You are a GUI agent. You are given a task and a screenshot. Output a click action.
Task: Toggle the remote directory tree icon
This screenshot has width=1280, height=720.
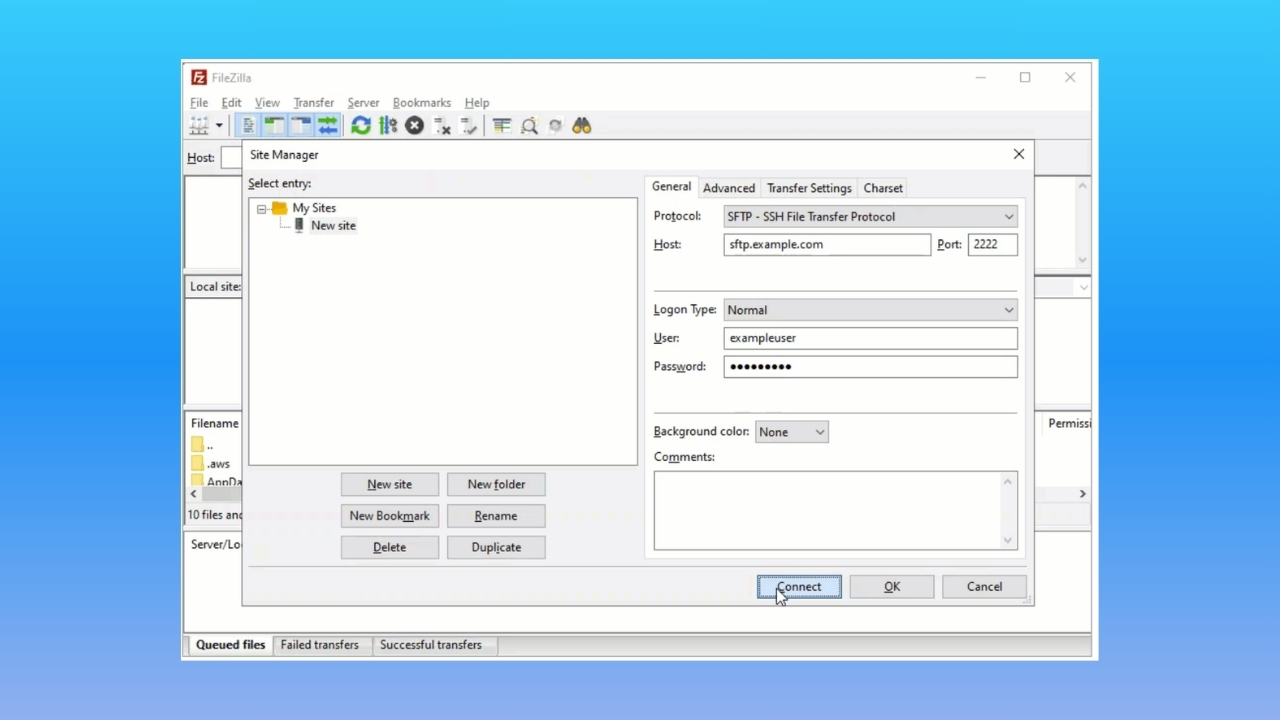coord(301,126)
